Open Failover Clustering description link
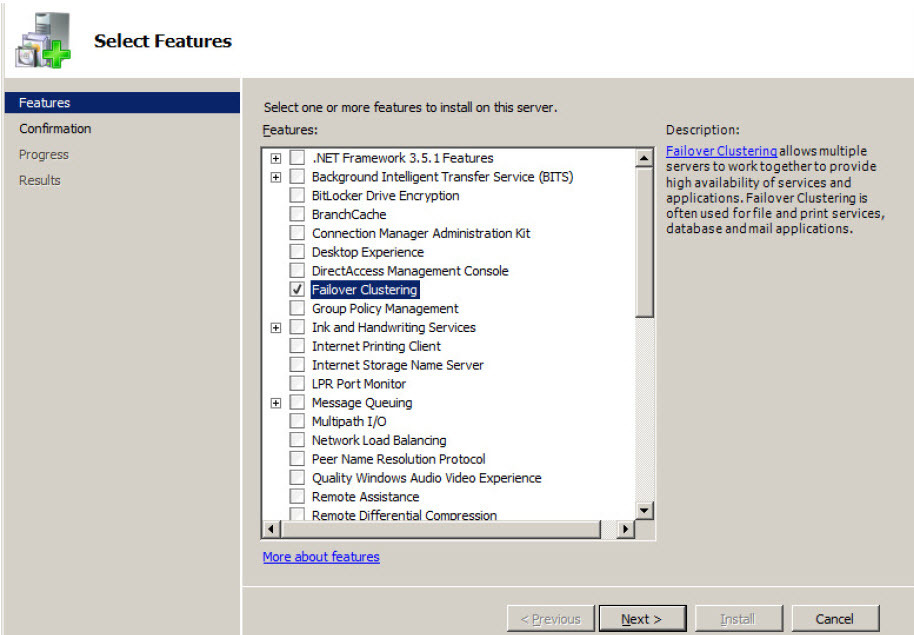The height and width of the screenshot is (635, 914). [721, 151]
